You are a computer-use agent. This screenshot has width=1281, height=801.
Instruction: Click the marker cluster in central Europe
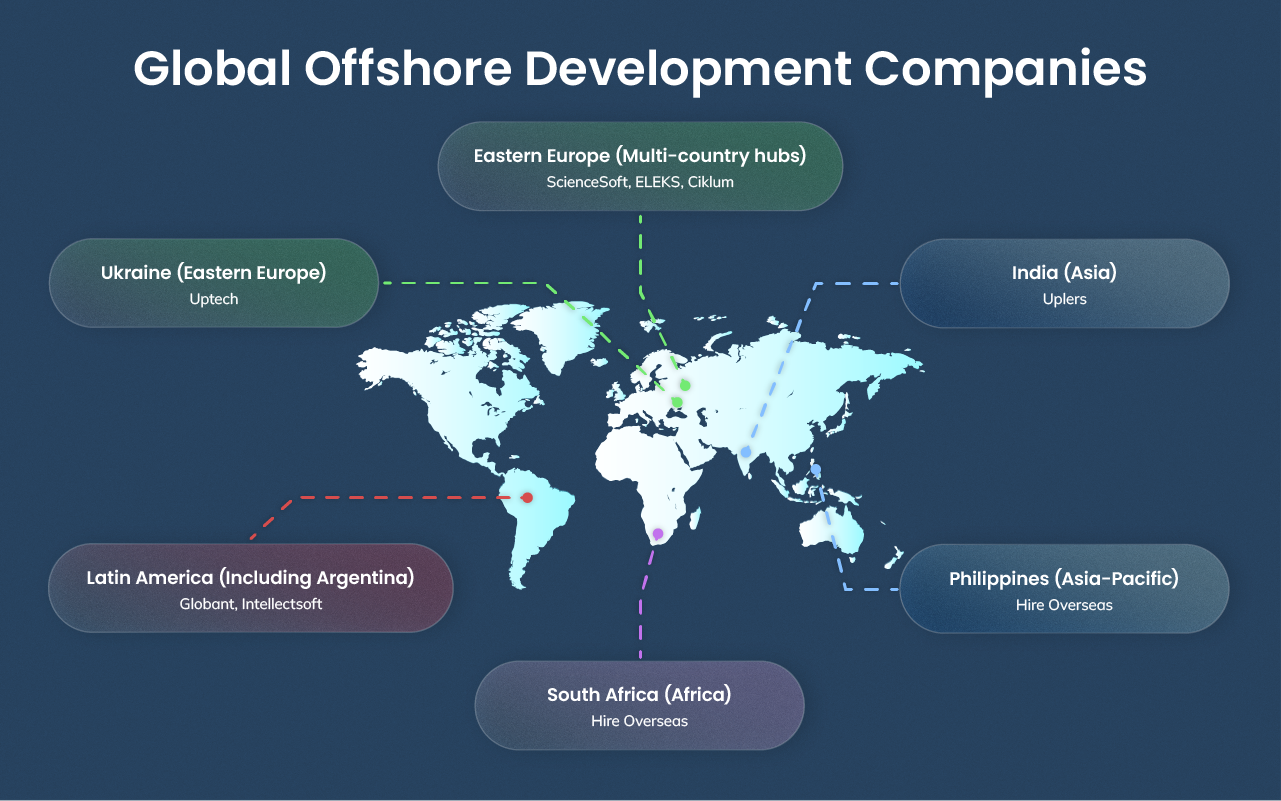(681, 393)
